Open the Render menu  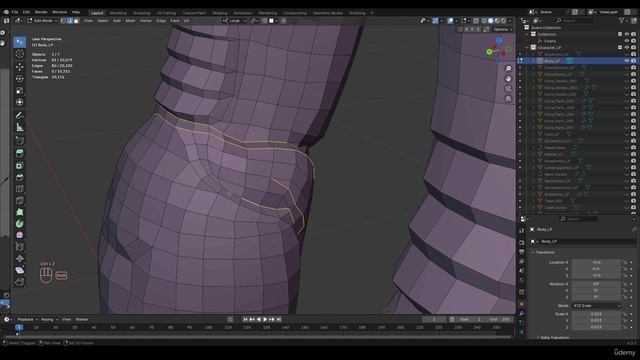(x=41, y=12)
